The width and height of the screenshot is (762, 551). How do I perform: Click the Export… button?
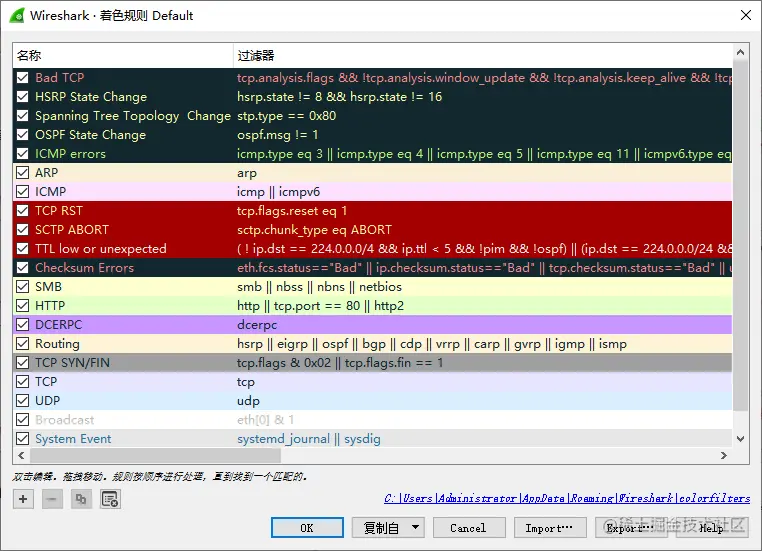coord(631,528)
